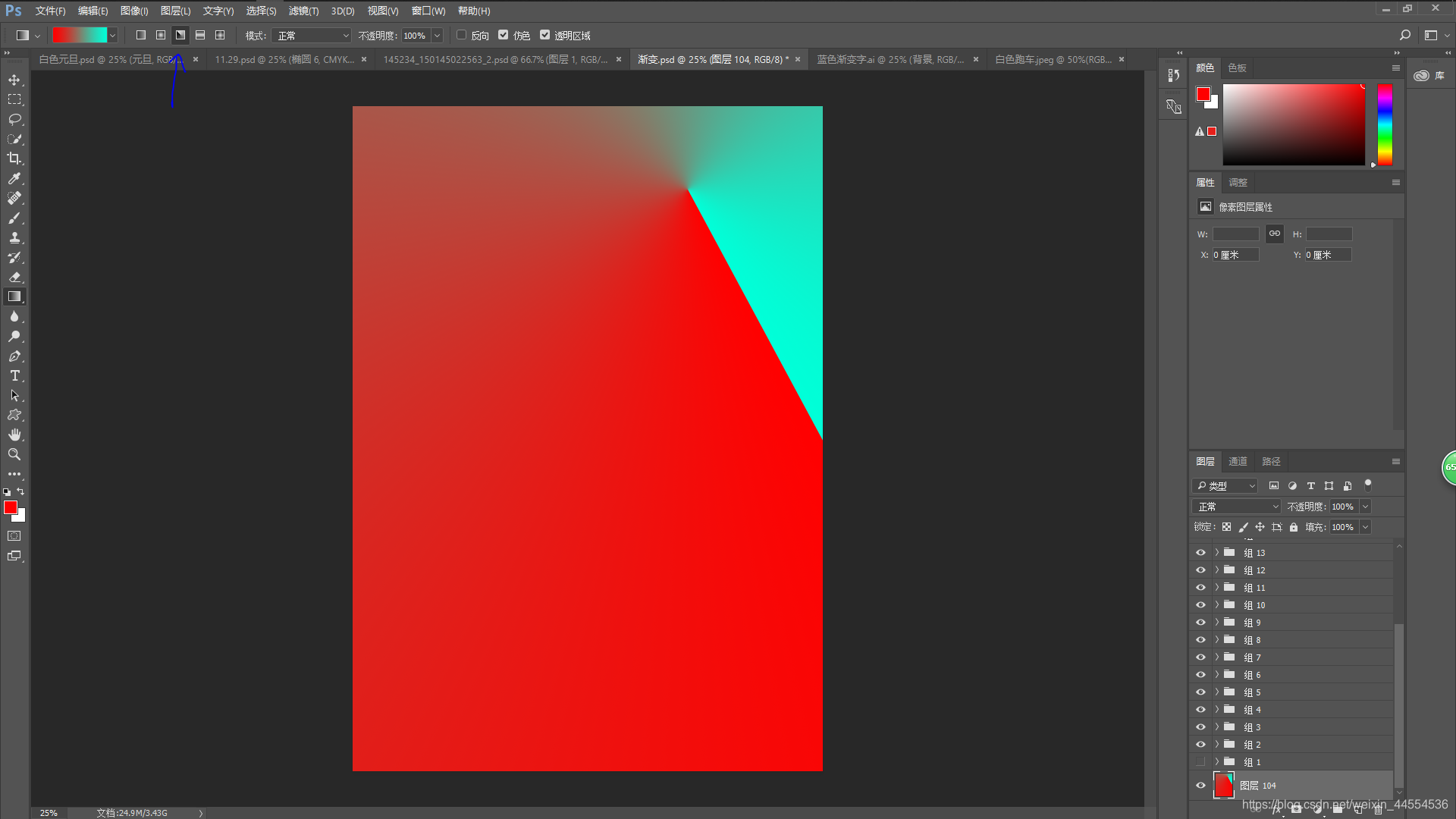Expand the 组 9 group
Viewport: 1456px width, 819px height.
(1216, 623)
